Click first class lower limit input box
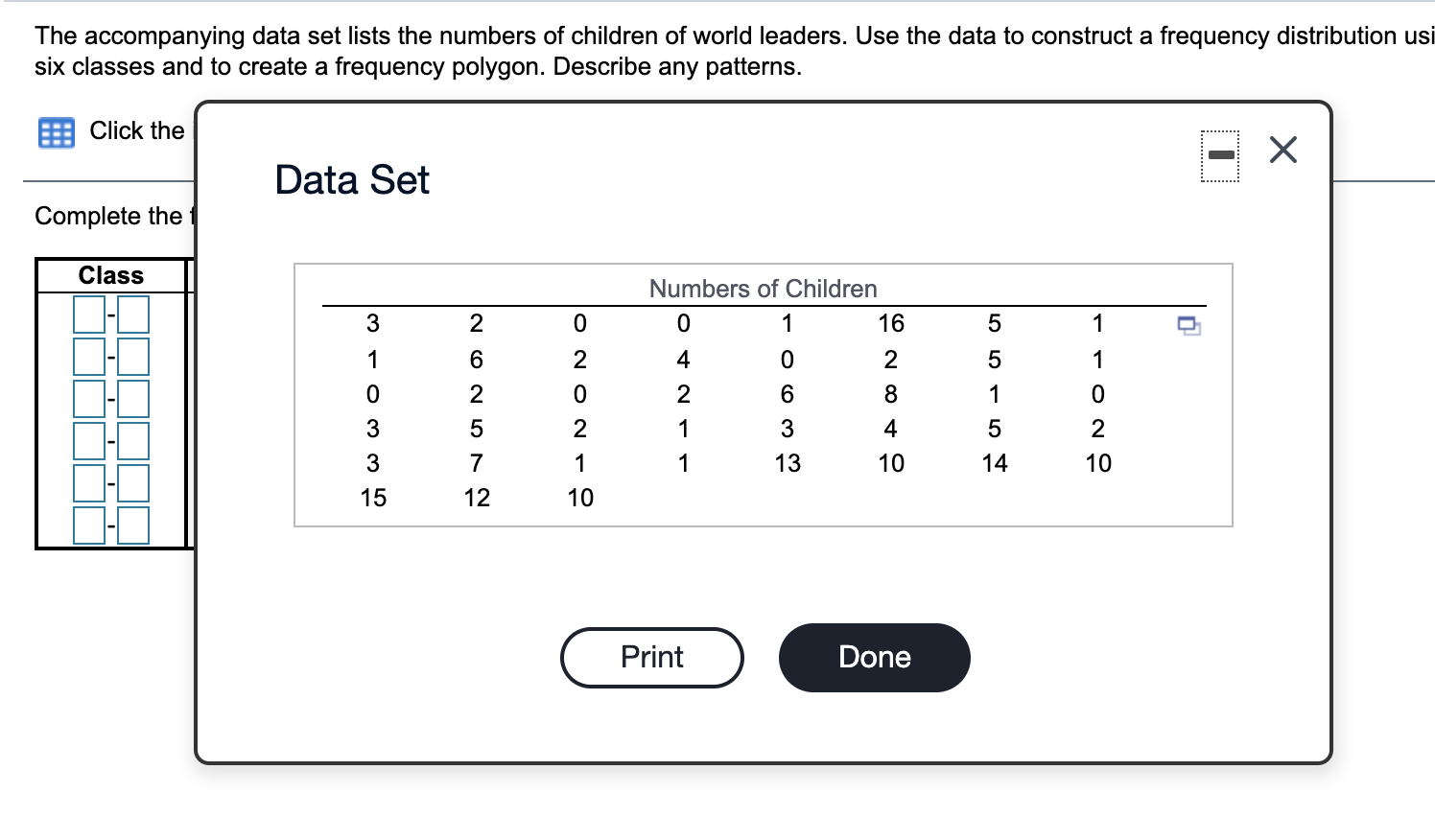This screenshot has width=1435, height=840. pos(89,315)
